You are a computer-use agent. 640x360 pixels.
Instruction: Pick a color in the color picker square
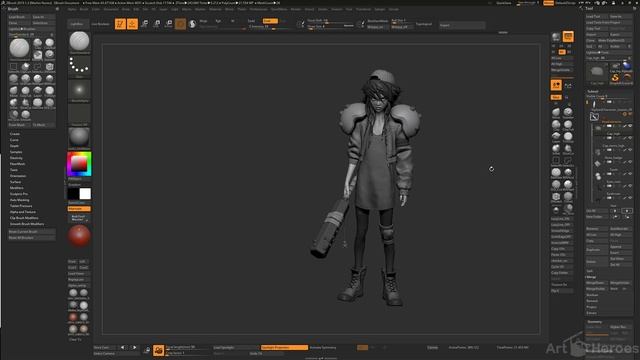tap(79, 164)
